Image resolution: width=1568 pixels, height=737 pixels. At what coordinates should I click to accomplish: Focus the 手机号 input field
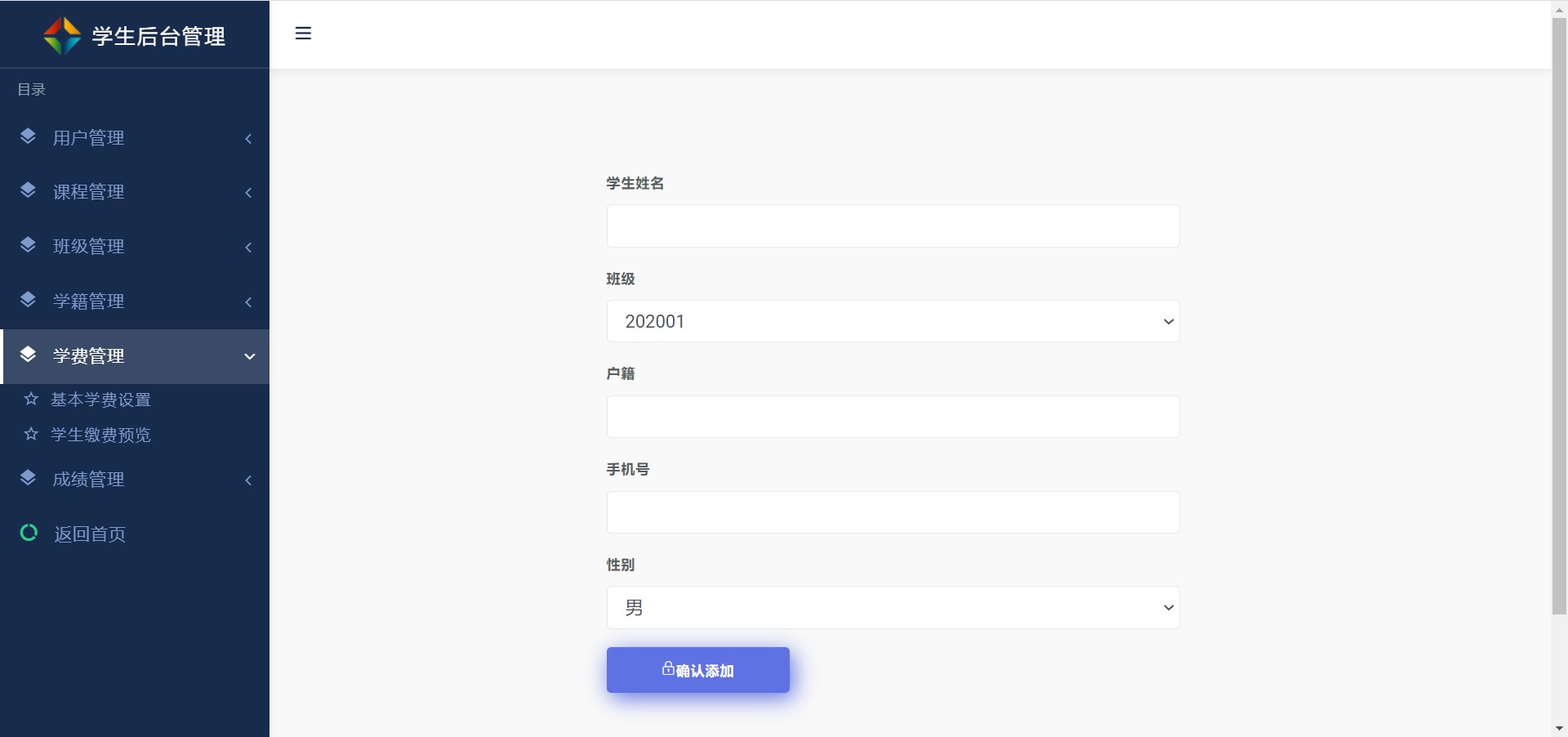[x=893, y=512]
